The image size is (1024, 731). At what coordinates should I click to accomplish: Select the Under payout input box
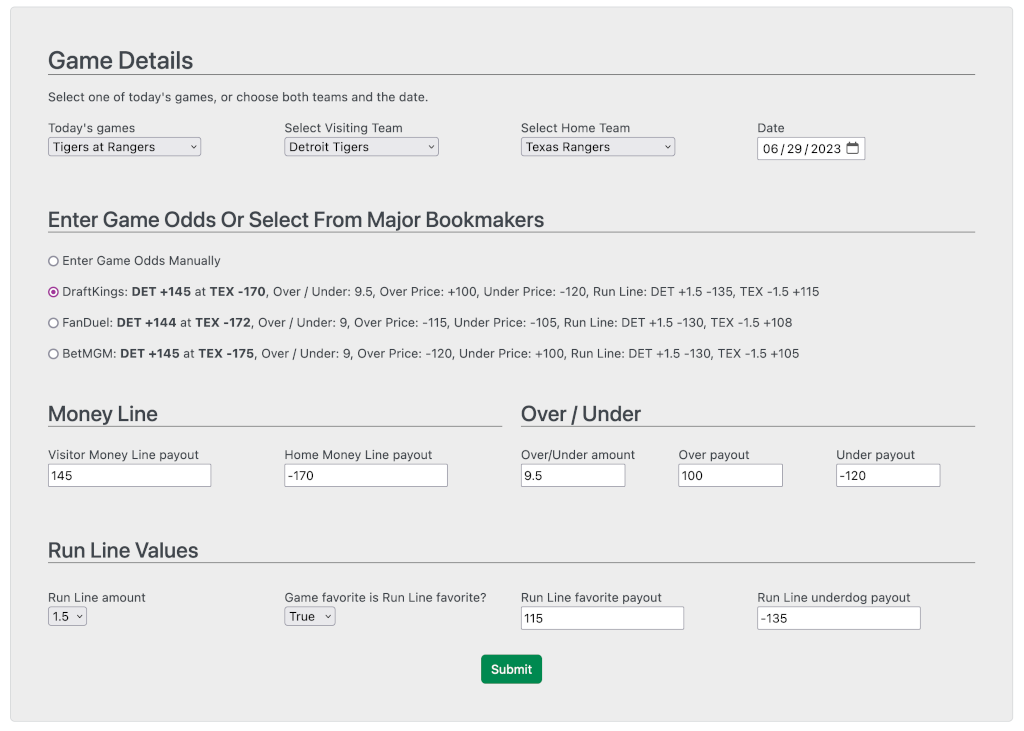coord(888,474)
